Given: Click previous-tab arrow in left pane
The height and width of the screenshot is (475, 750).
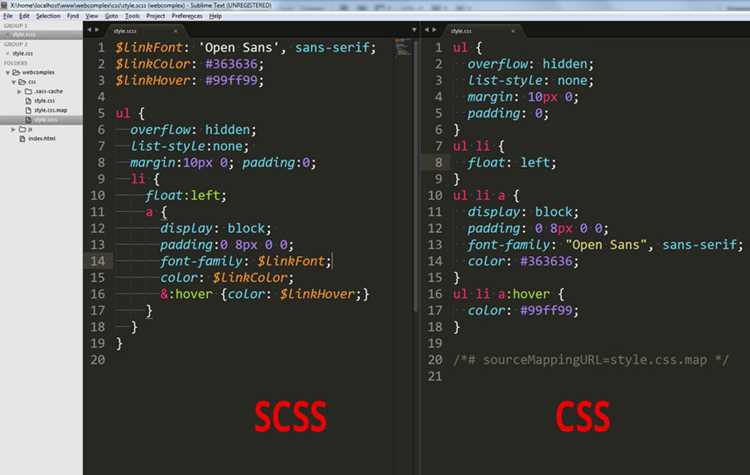Looking at the screenshot, I should click(x=89, y=30).
